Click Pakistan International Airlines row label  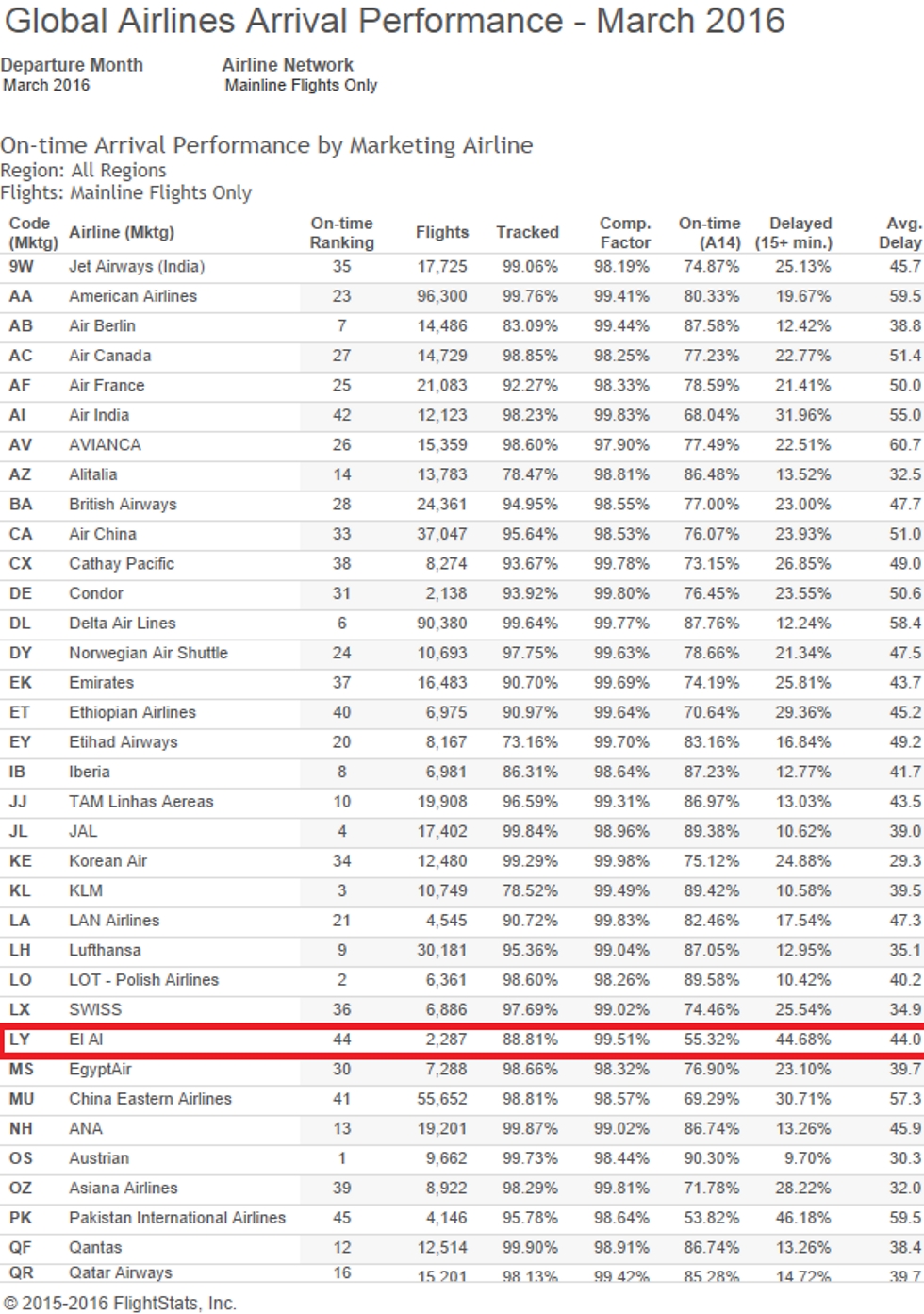(x=177, y=1218)
